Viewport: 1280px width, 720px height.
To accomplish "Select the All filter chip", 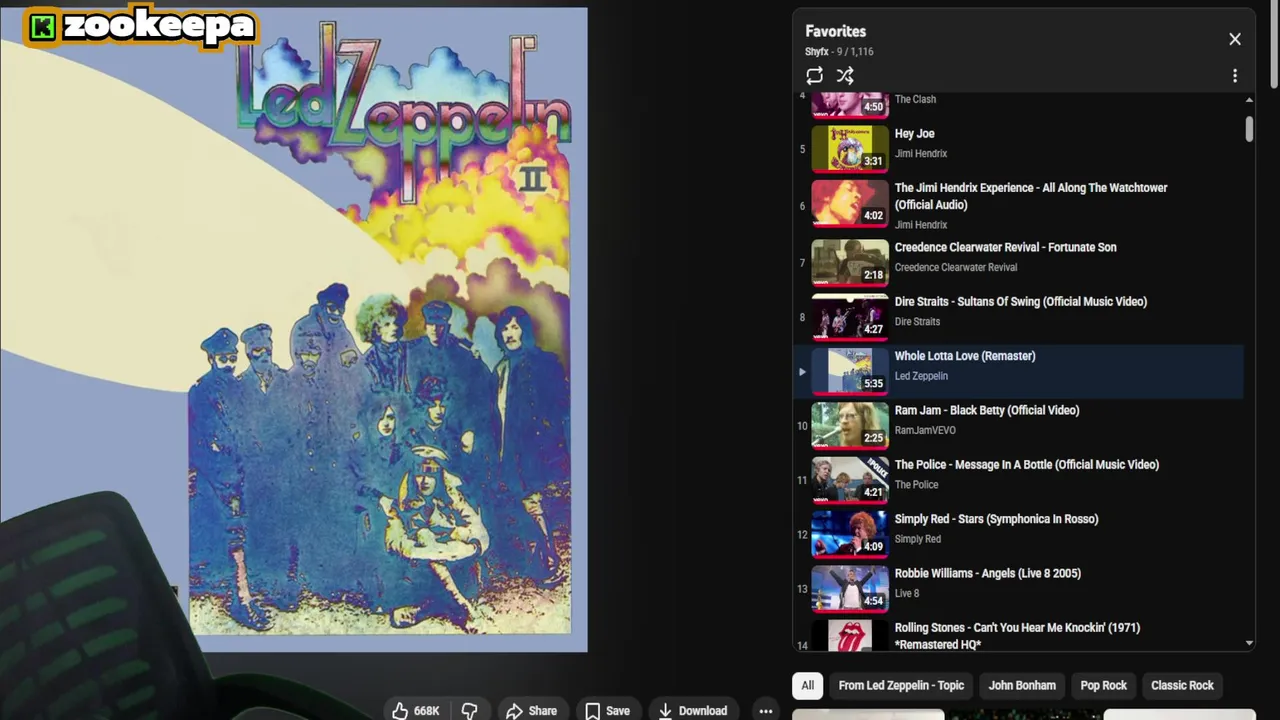I will [807, 685].
